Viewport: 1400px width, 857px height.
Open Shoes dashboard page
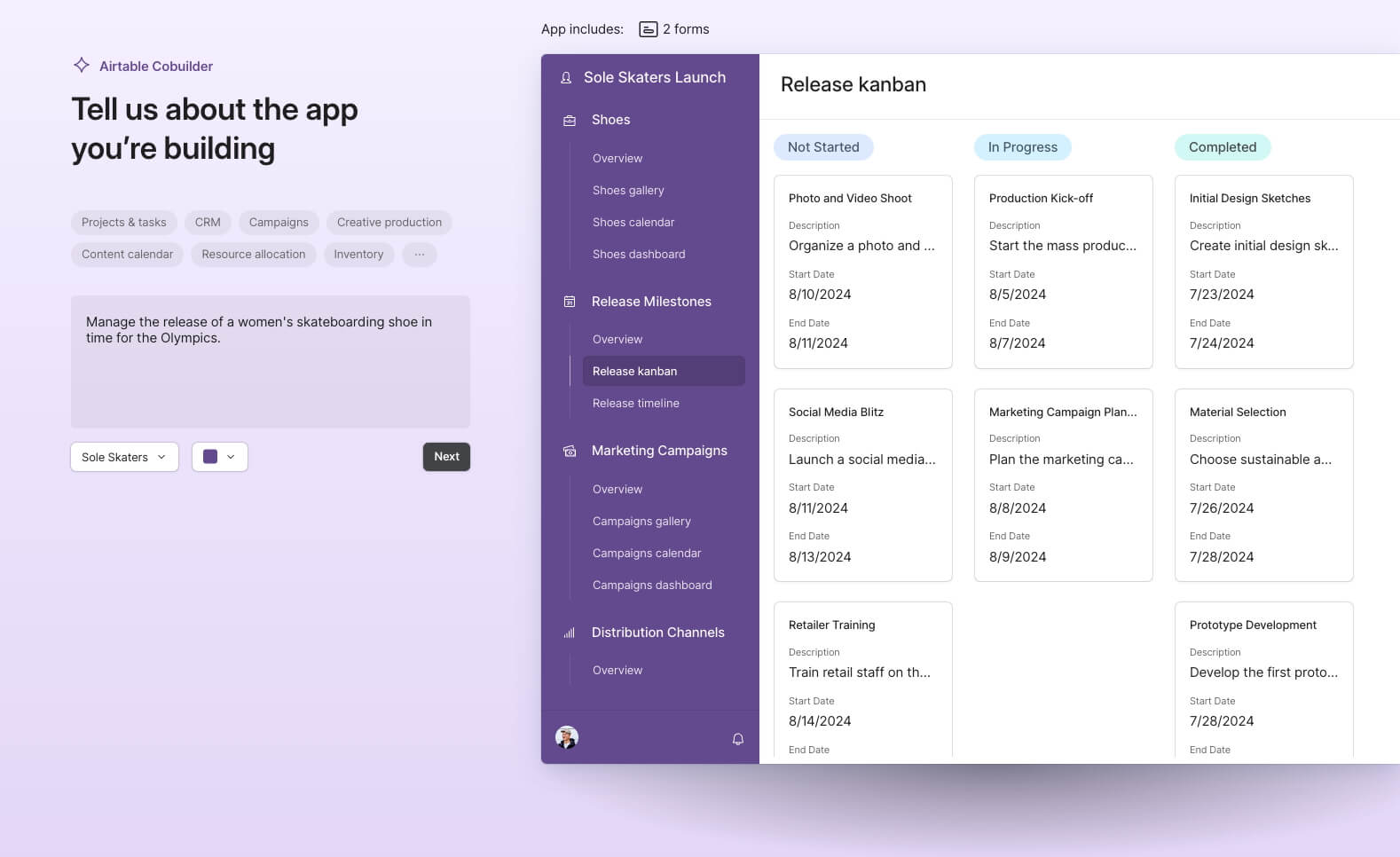click(639, 254)
